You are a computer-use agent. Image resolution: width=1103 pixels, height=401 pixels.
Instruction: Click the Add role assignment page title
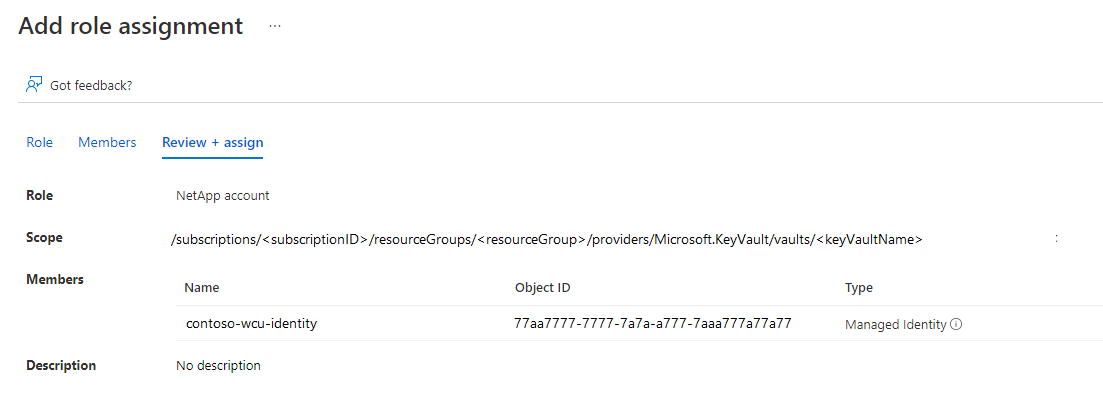tap(131, 26)
